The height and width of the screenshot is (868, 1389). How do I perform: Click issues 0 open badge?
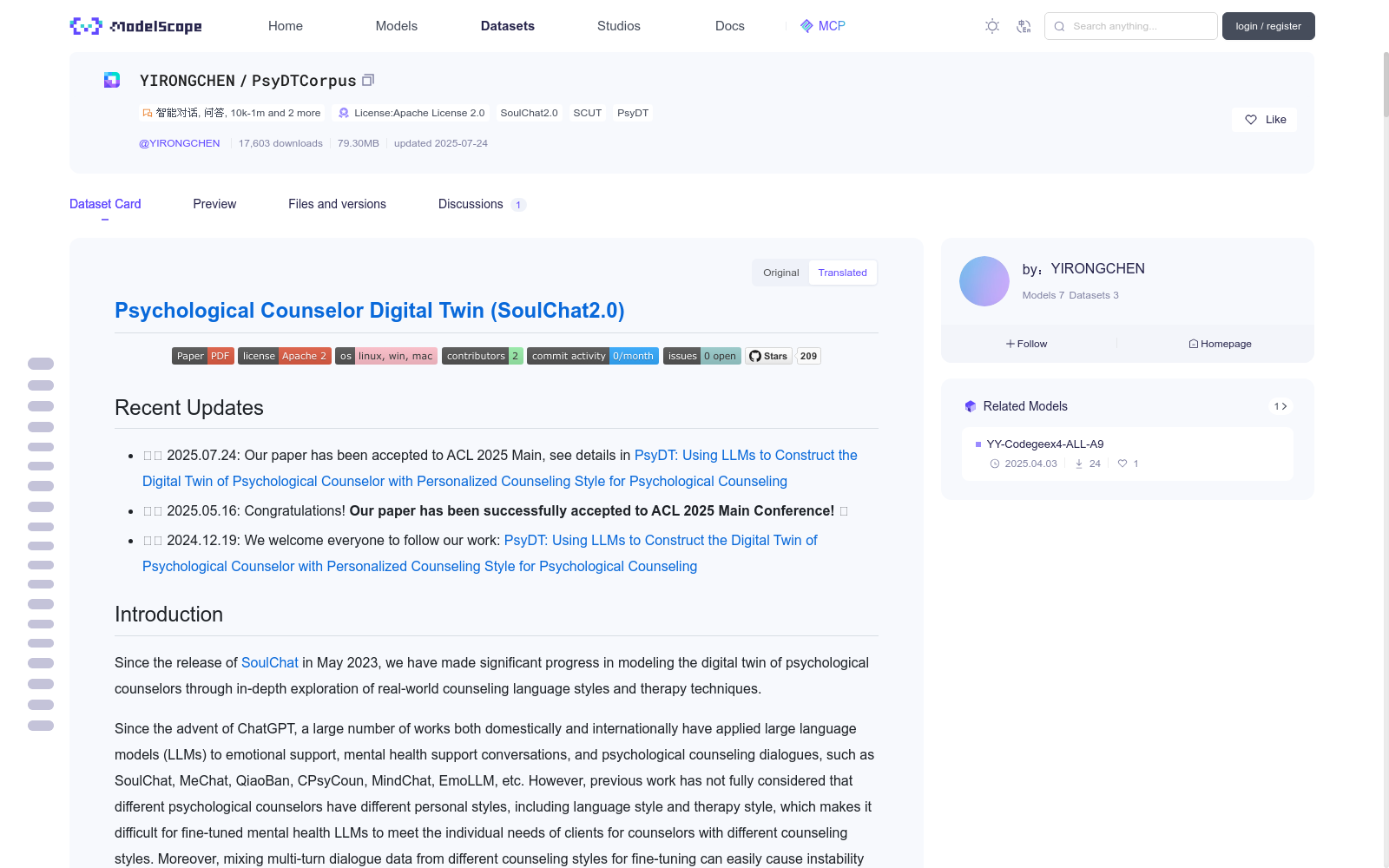tap(702, 356)
